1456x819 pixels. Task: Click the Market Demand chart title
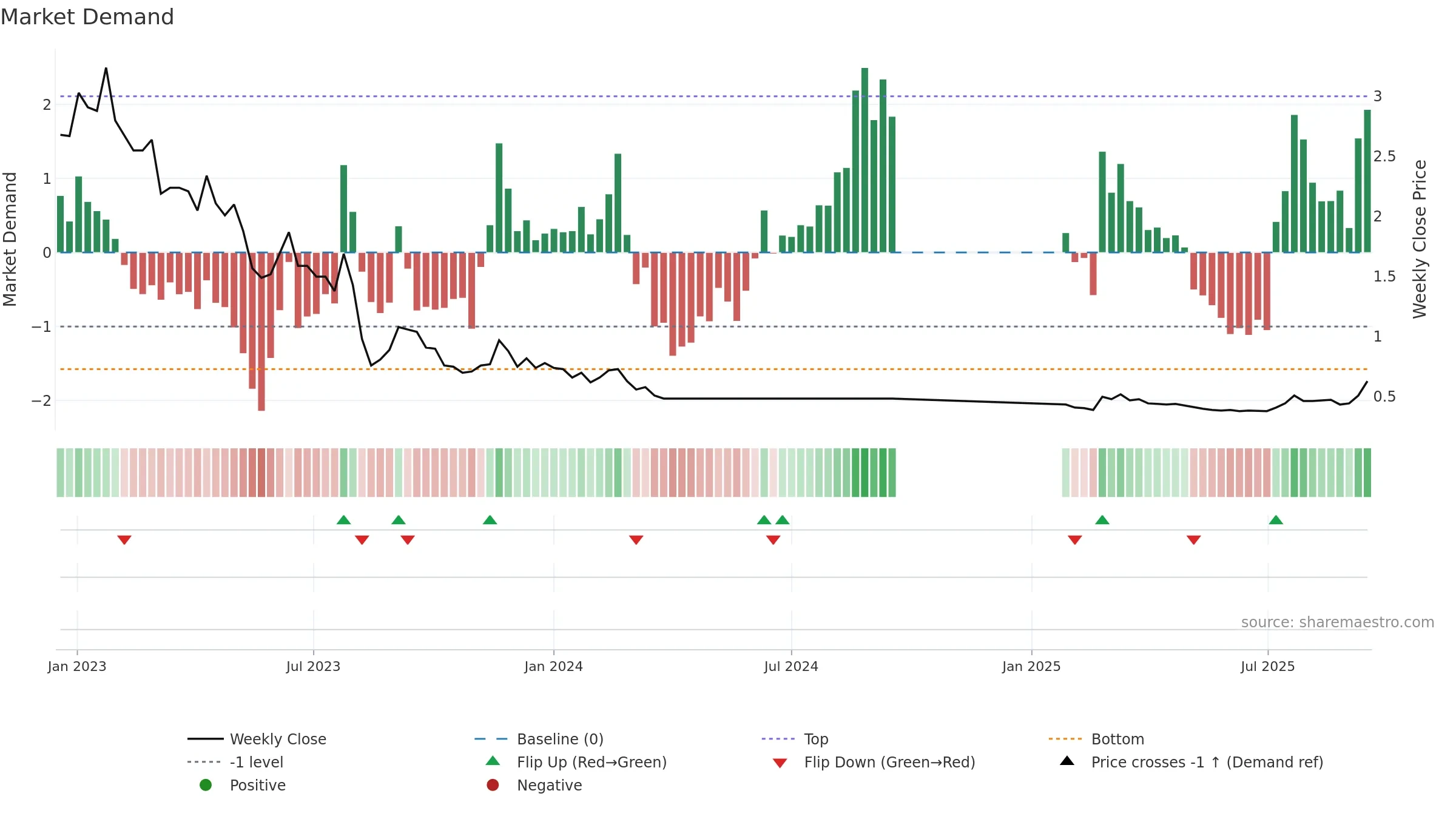[87, 17]
